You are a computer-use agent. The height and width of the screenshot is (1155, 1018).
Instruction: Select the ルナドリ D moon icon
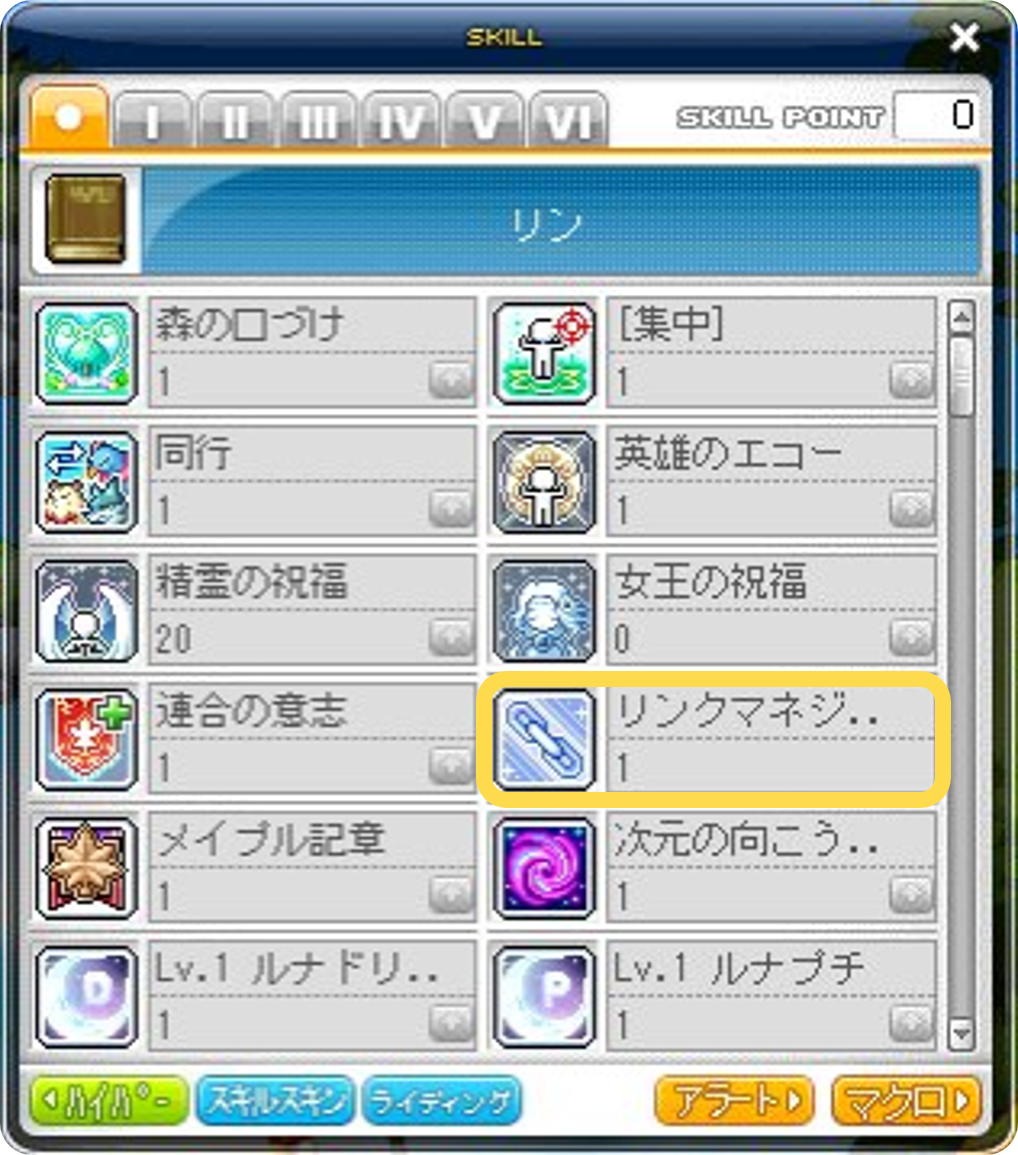click(87, 997)
